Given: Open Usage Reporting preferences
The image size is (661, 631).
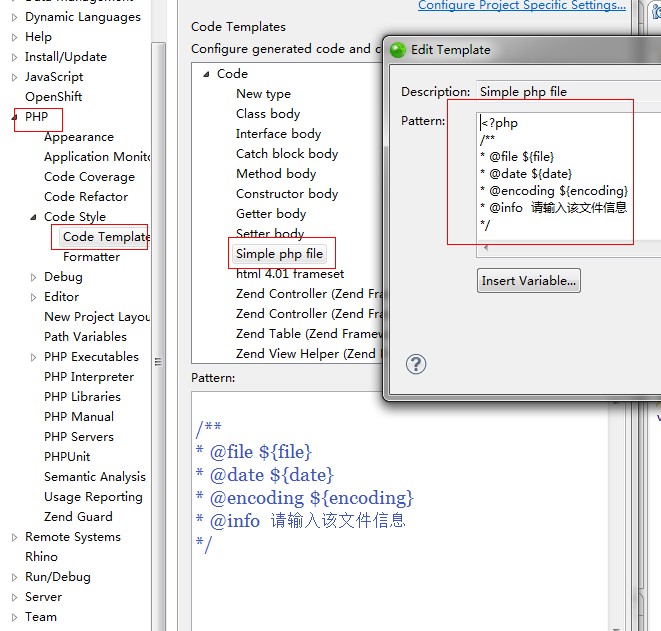Looking at the screenshot, I should pyautogui.click(x=93, y=497).
